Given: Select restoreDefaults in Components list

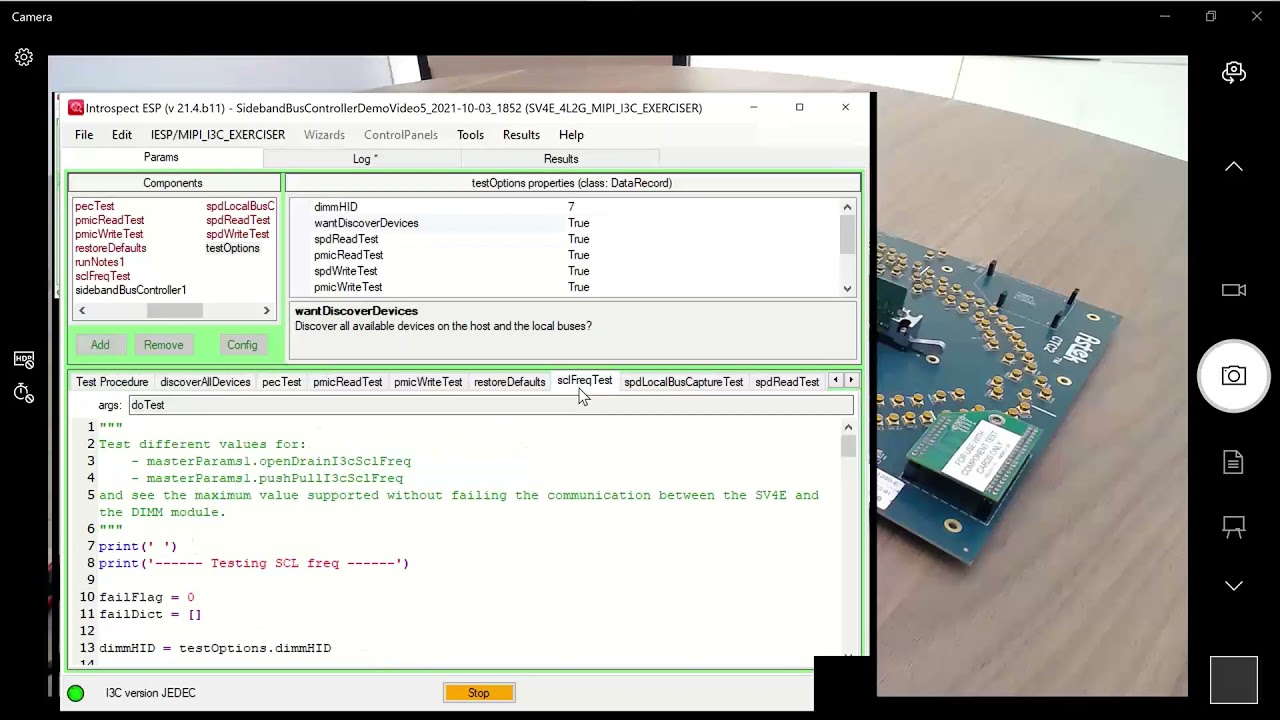Looking at the screenshot, I should pyautogui.click(x=111, y=248).
